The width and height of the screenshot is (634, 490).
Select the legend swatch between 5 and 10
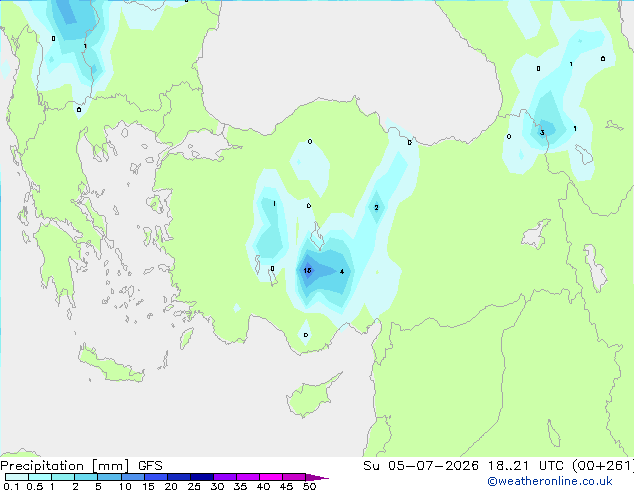(x=109, y=477)
